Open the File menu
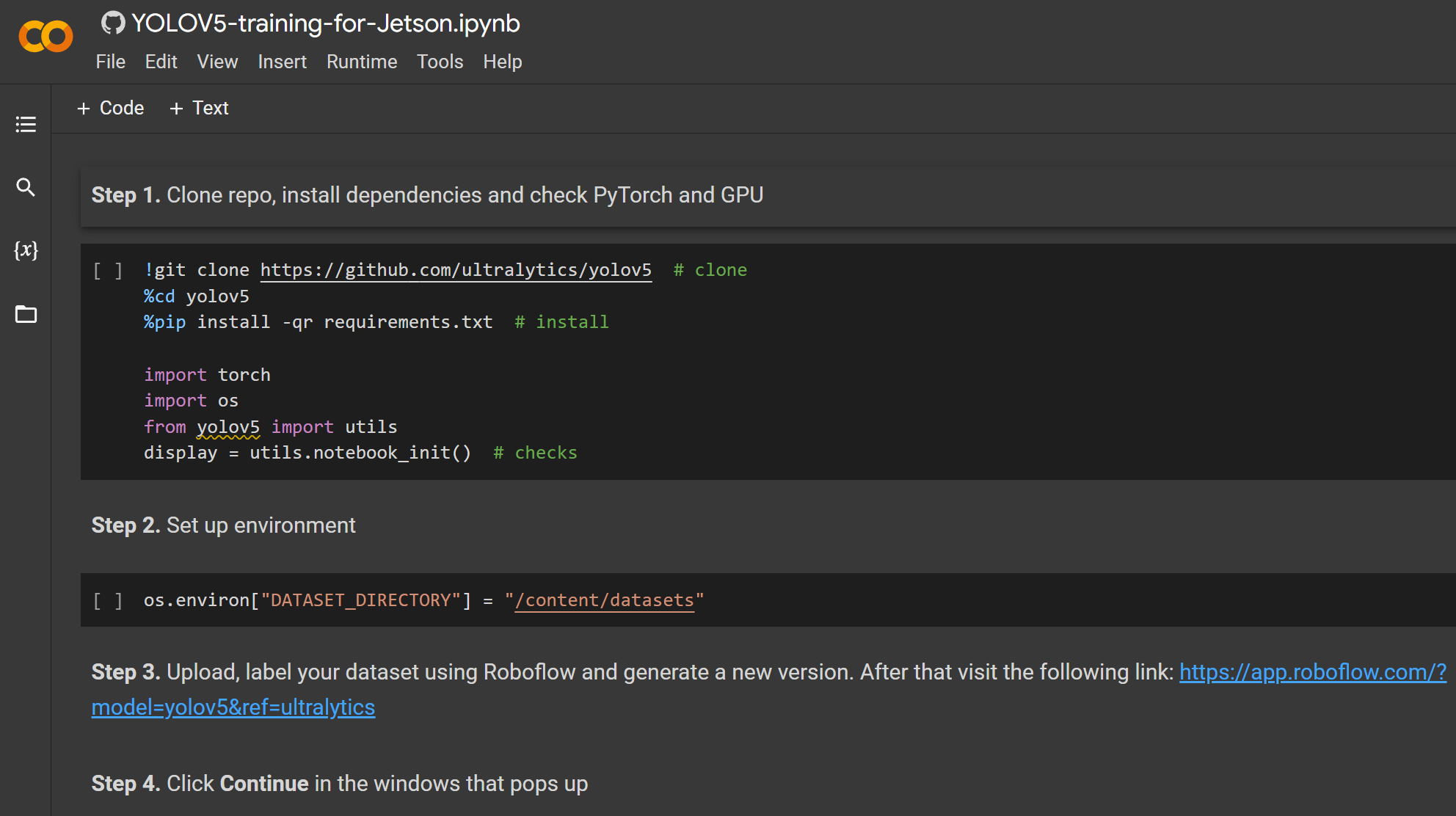 coord(110,62)
